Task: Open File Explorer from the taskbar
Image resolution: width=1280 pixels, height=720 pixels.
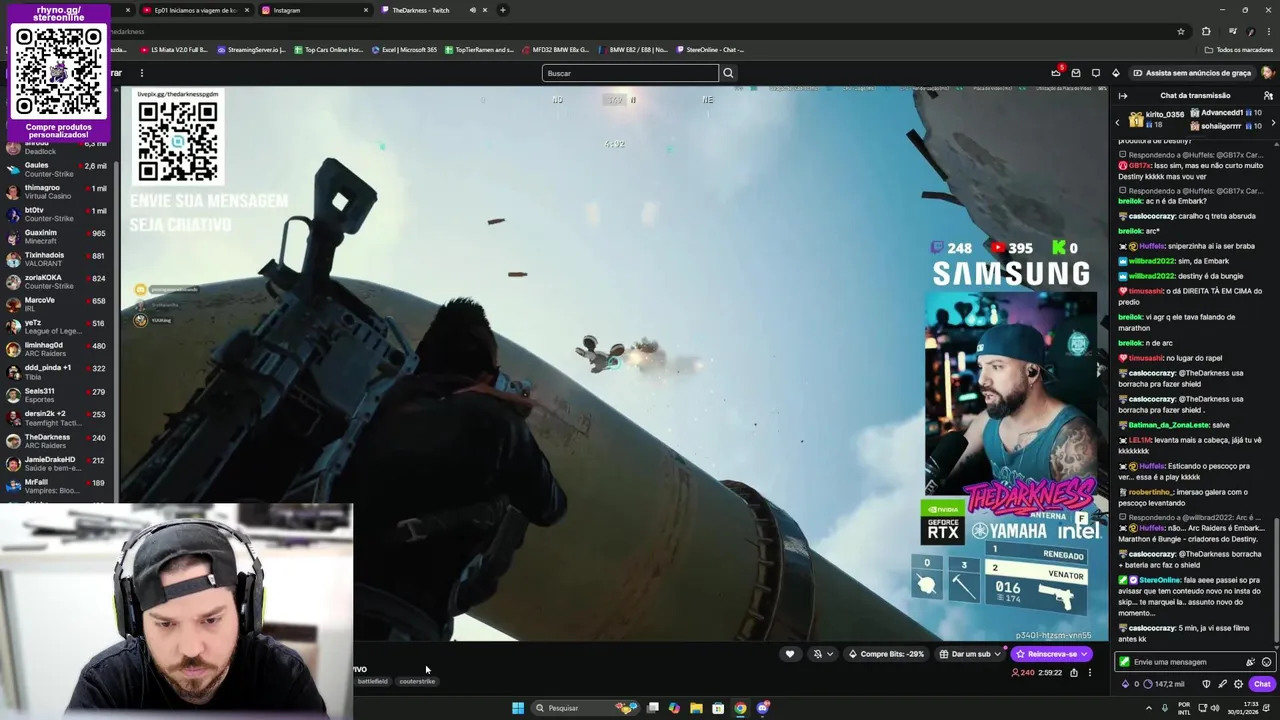Action: coord(696,708)
